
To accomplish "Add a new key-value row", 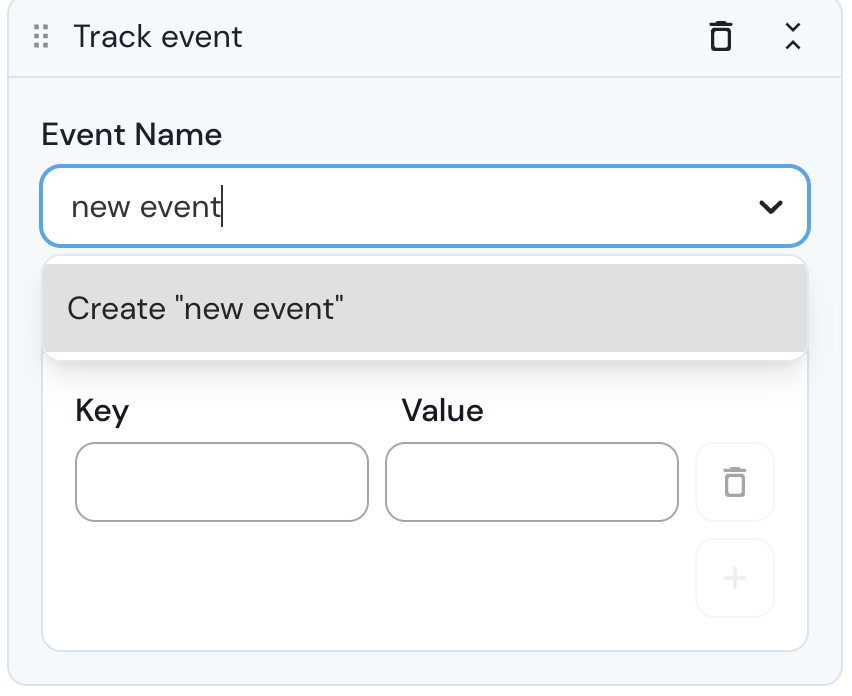I will point(735,578).
